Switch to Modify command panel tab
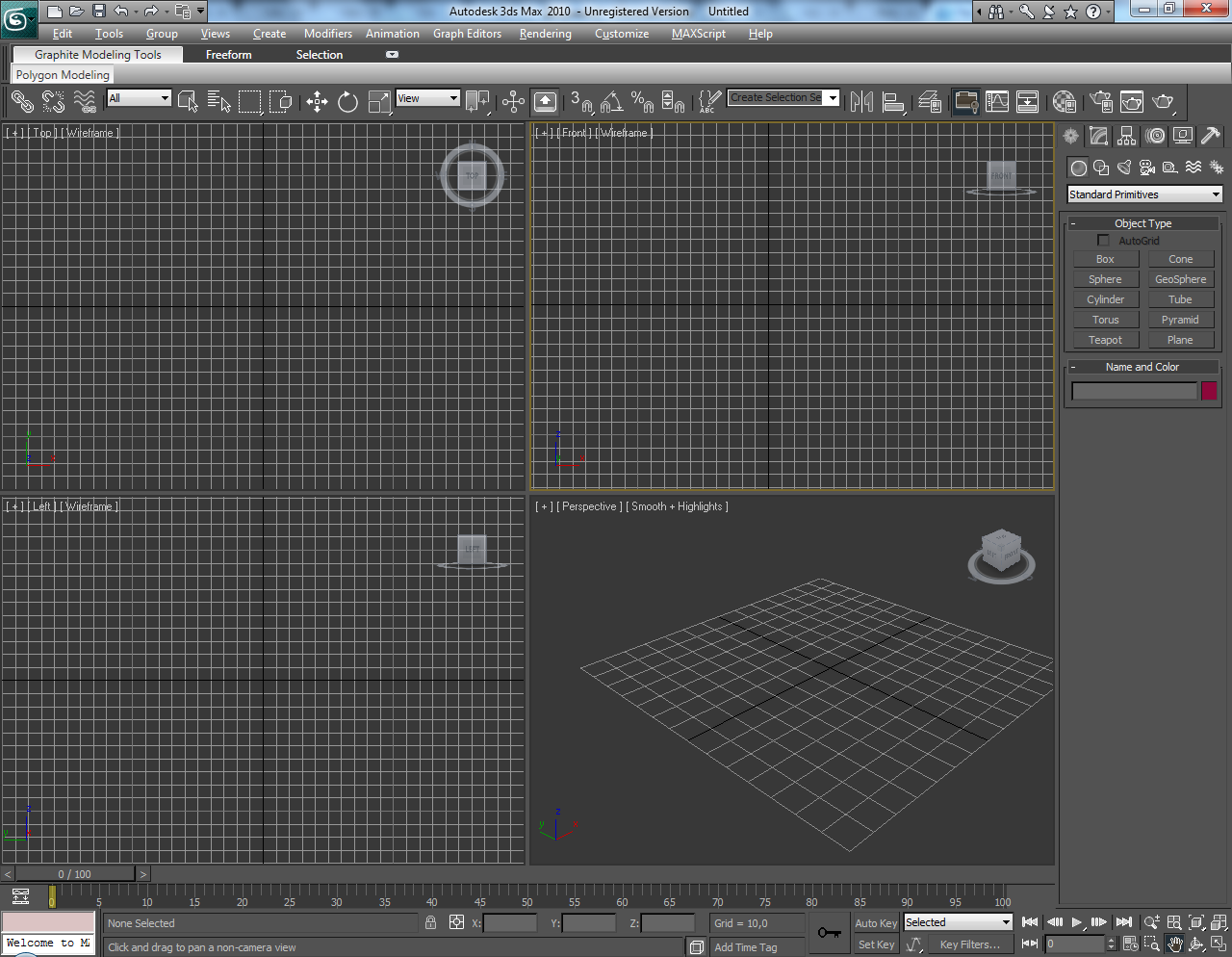This screenshot has width=1232, height=957. [x=1099, y=136]
